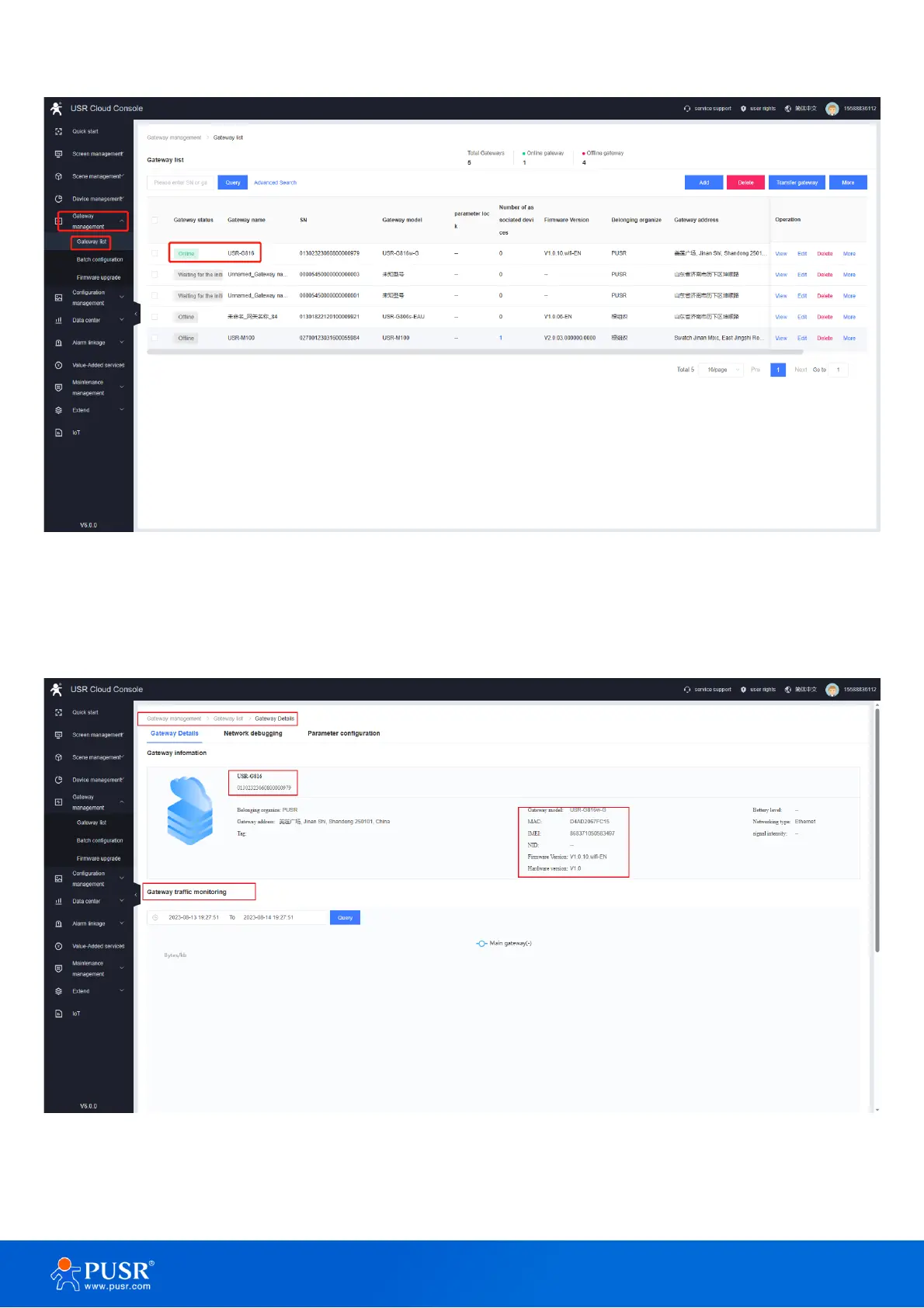This screenshot has width=924, height=1308.
Task: Click the blue Add button
Action: (704, 183)
